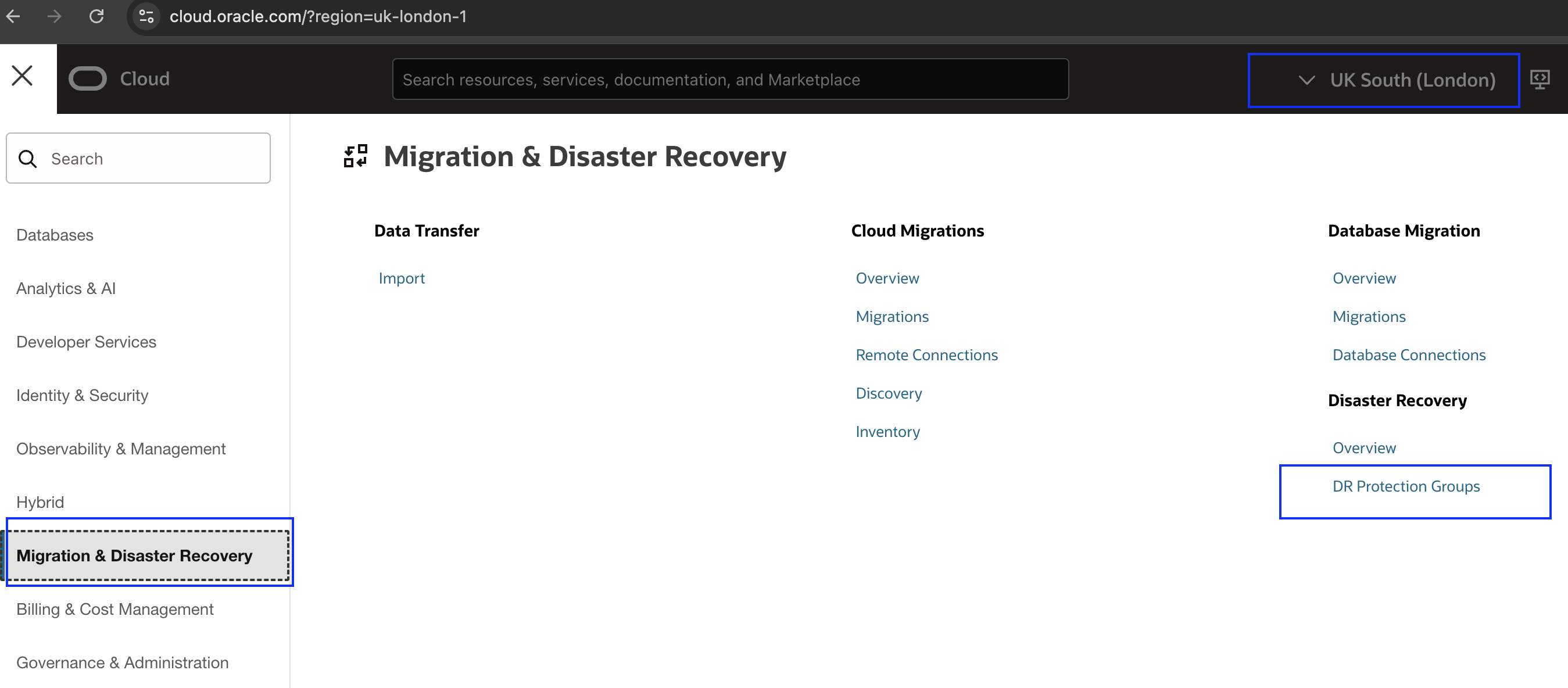Screen dimensions: 1568x688
Task: Open the Cloud Shell developer tools icon
Action: pos(1540,80)
